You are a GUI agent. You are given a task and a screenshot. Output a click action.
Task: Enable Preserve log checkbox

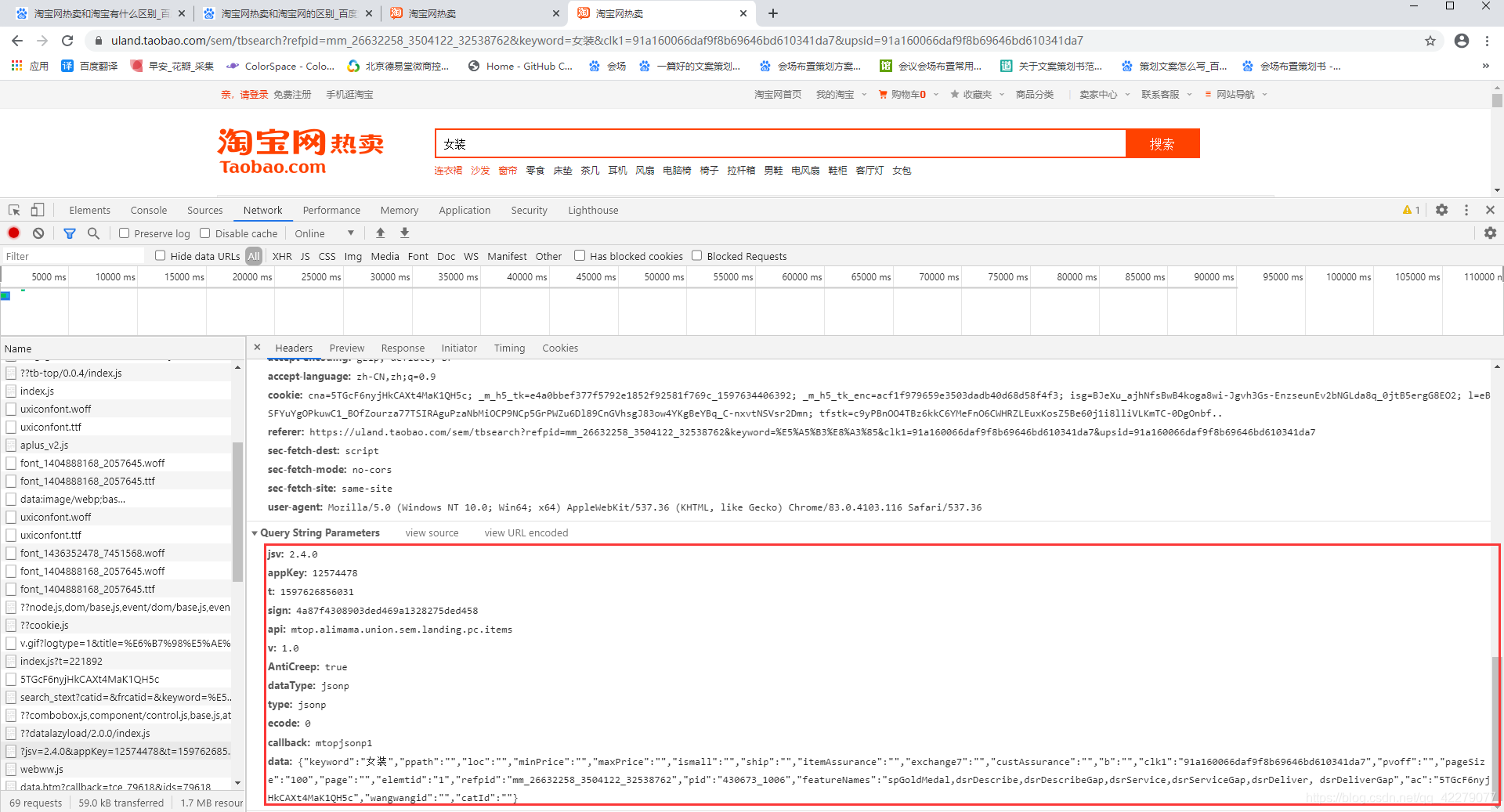[x=124, y=233]
